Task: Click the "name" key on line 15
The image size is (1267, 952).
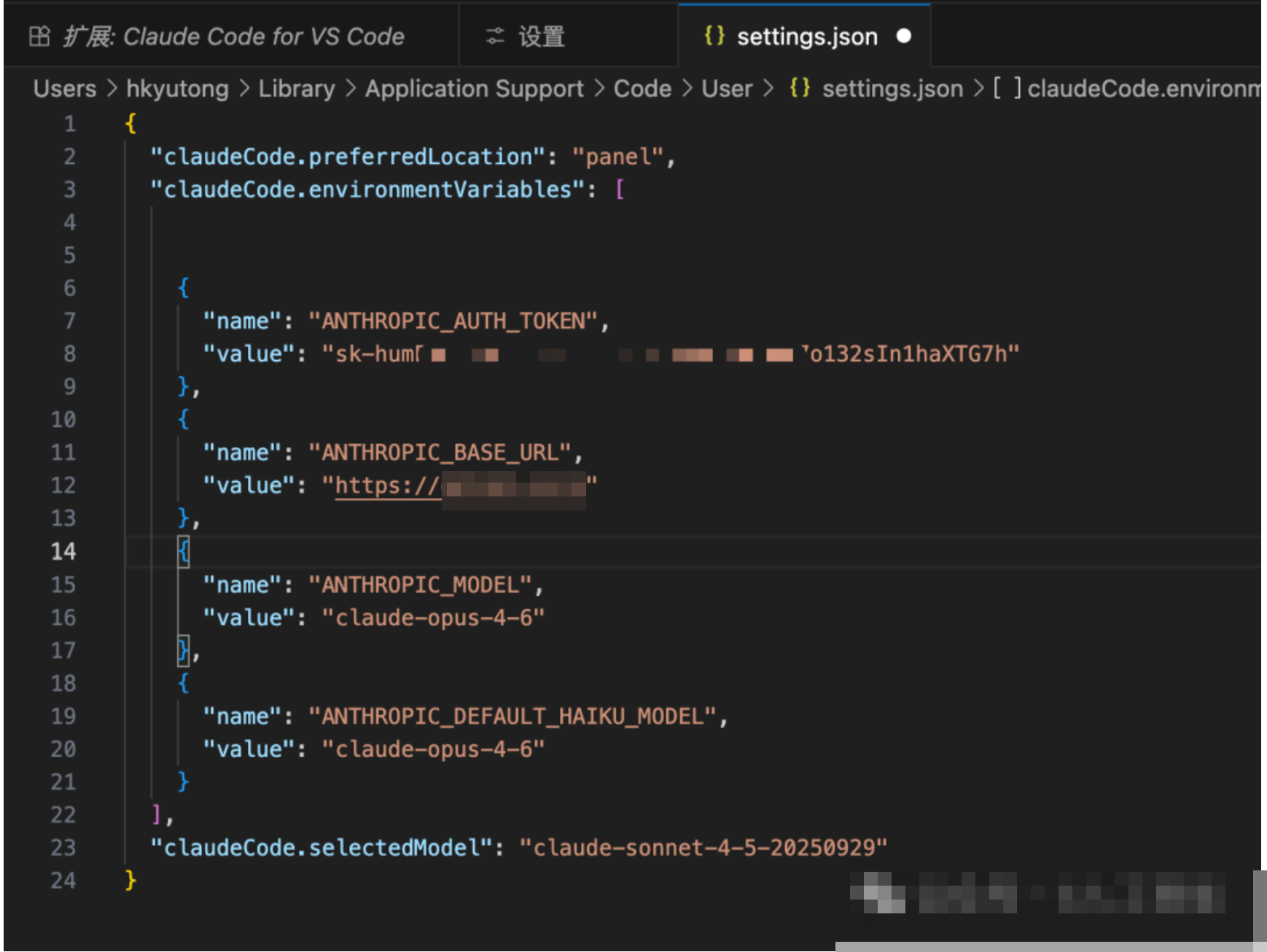Action: coord(242,585)
